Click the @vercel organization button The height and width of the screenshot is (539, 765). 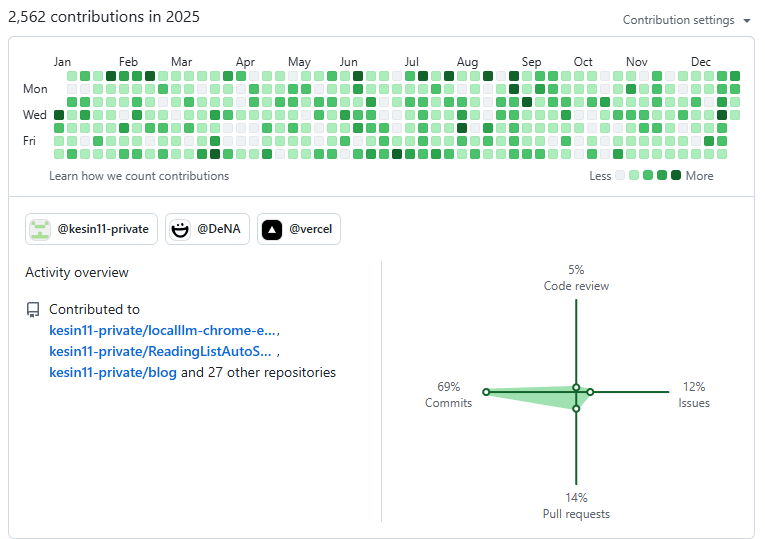(x=299, y=229)
